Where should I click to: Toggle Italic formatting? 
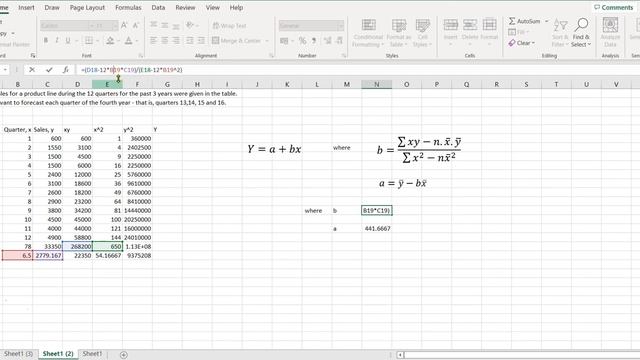point(57,40)
